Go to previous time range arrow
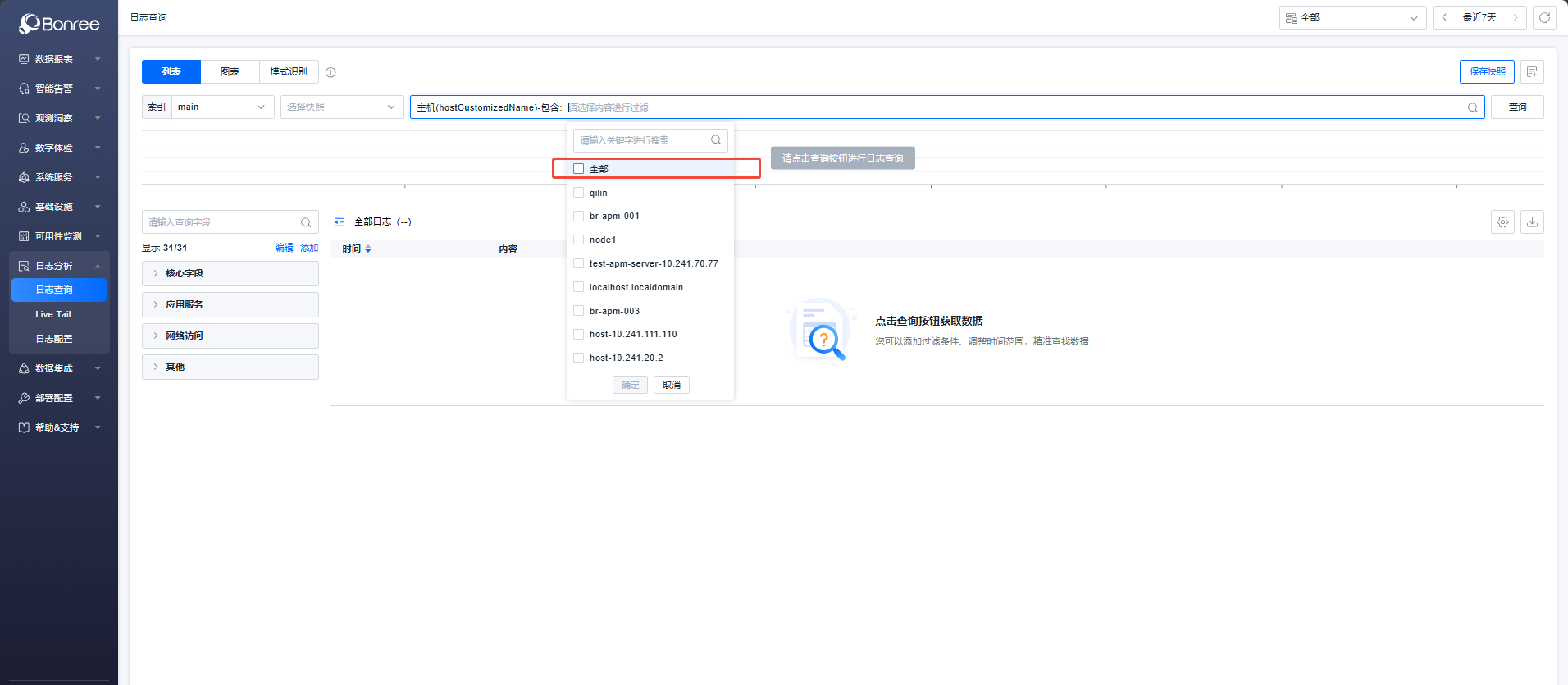Screen dimensions: 1568x685 [x=1444, y=17]
